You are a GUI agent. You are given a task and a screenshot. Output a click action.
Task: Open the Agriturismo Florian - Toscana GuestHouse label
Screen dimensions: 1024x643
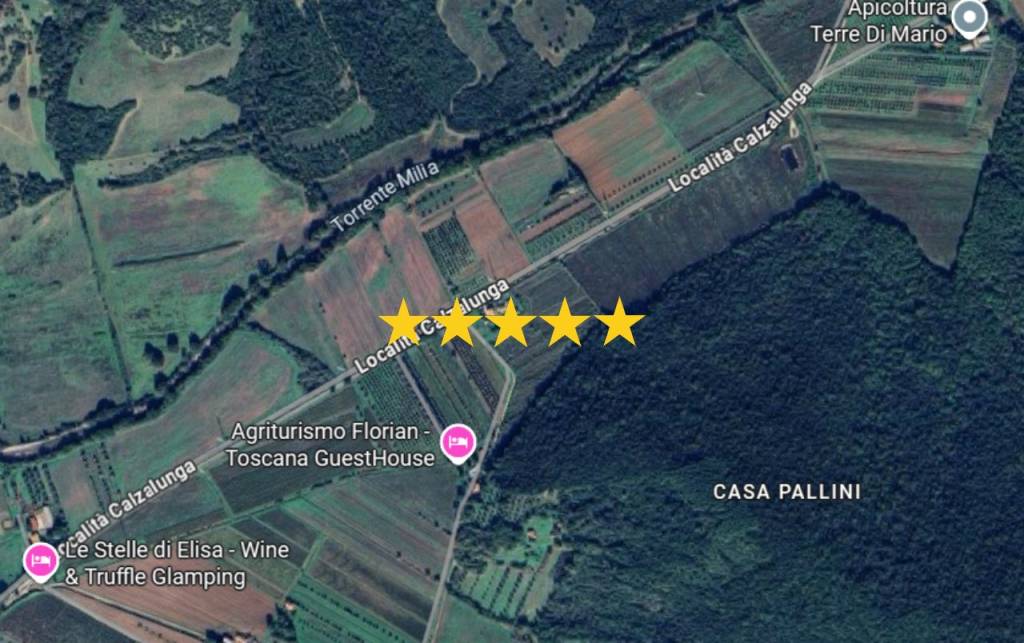tap(330, 445)
